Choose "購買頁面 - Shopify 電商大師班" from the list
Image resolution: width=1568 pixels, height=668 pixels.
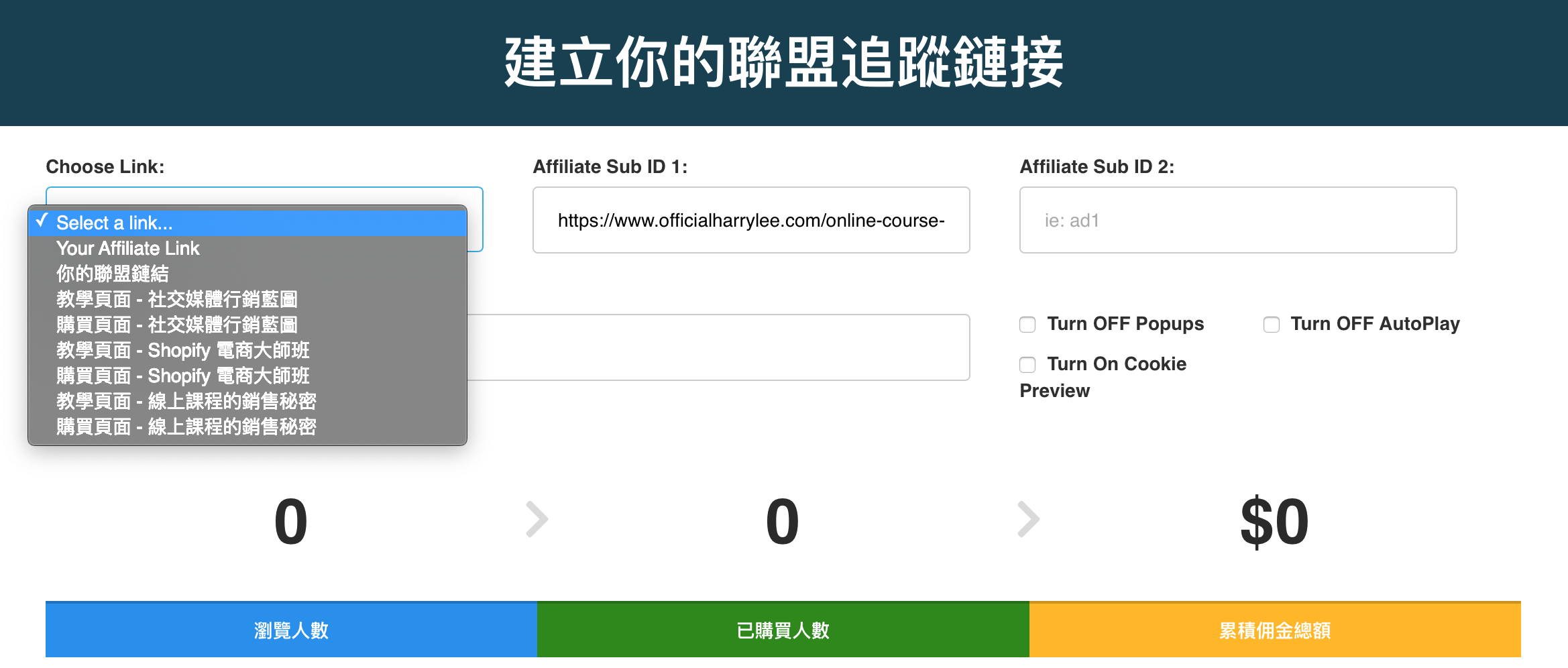(x=182, y=376)
